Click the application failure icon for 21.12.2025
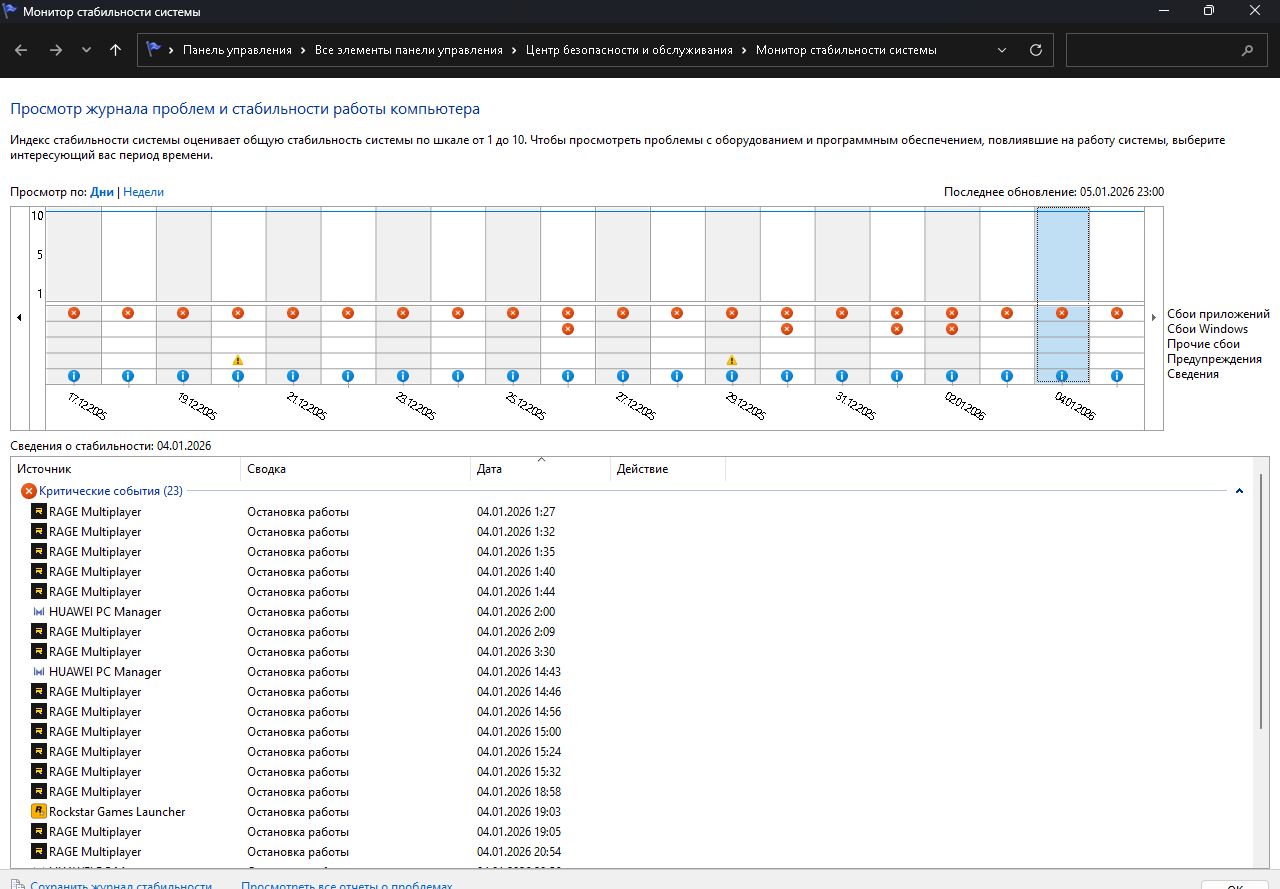Screen dimensions: 1280x889 293,313
